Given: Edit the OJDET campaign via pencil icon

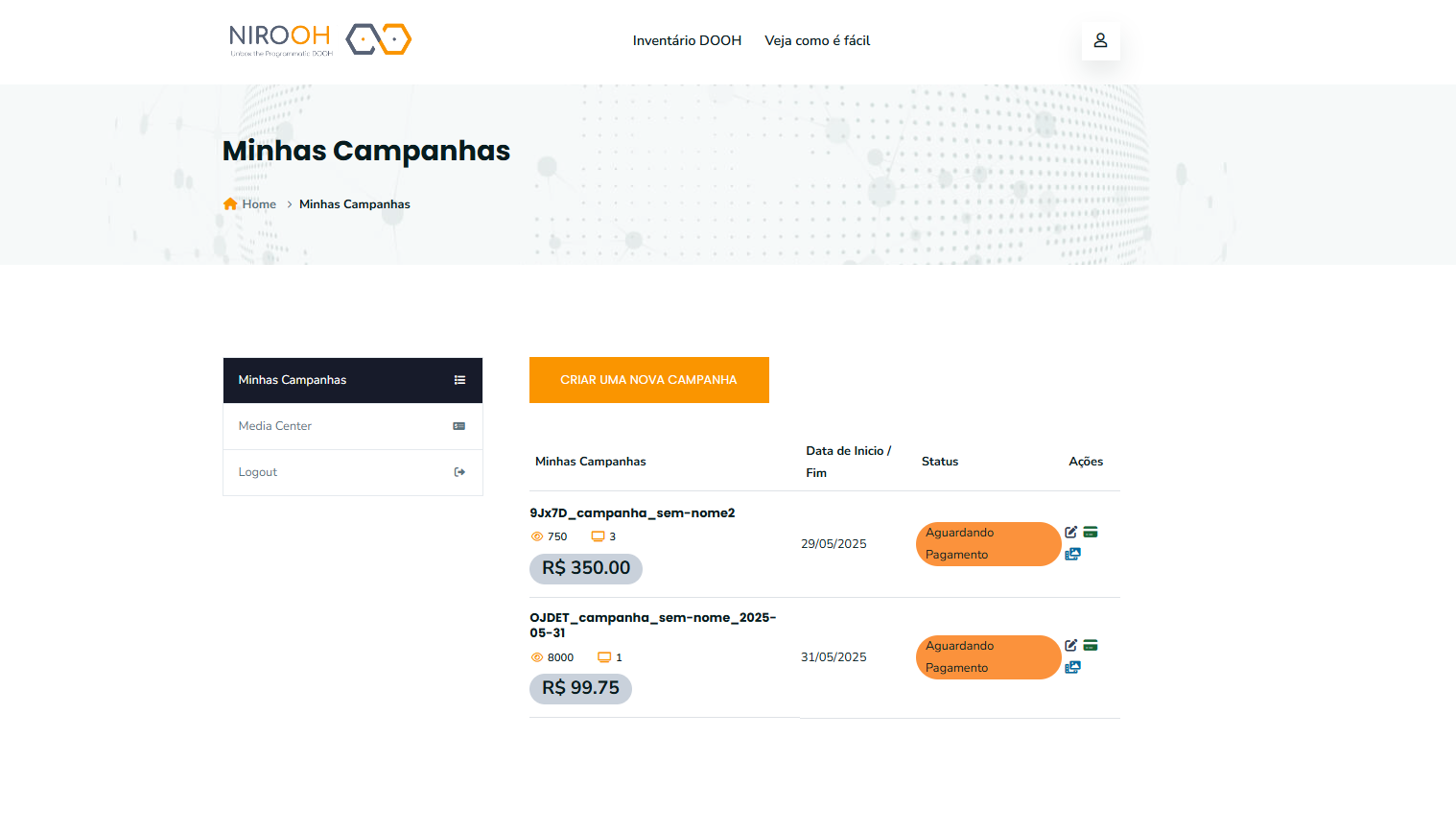Looking at the screenshot, I should point(1070,645).
